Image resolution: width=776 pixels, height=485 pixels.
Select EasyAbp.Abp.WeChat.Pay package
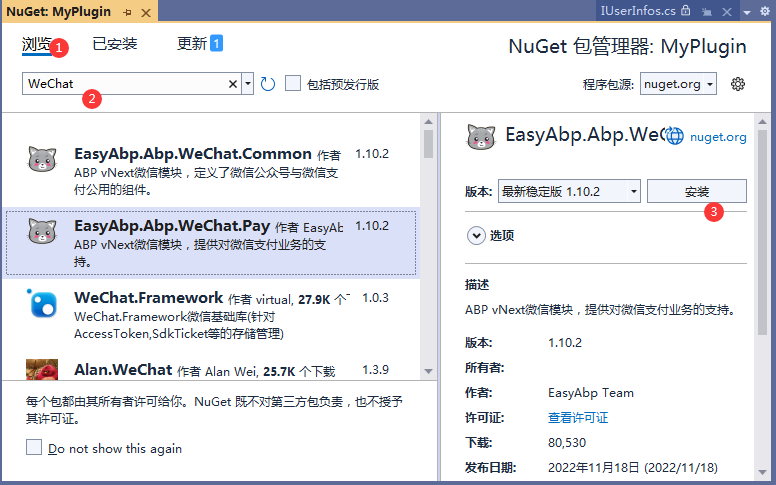pyautogui.click(x=211, y=243)
